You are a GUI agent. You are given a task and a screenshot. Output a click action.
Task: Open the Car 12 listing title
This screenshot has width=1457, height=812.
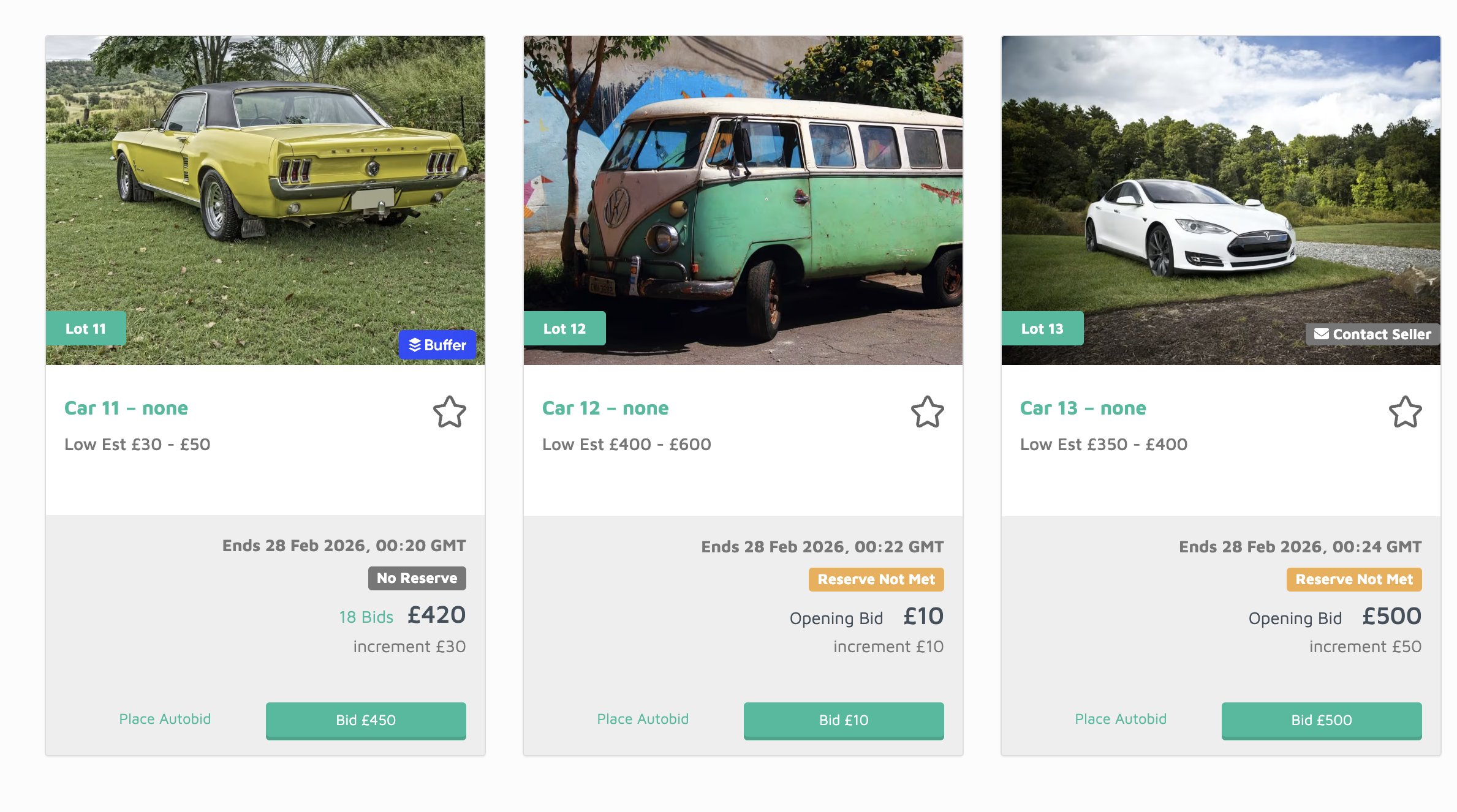[605, 408]
